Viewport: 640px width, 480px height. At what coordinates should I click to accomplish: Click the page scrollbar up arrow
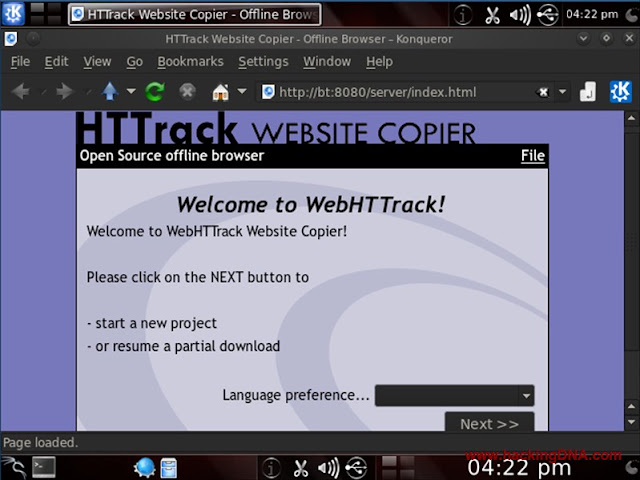[x=631, y=118]
